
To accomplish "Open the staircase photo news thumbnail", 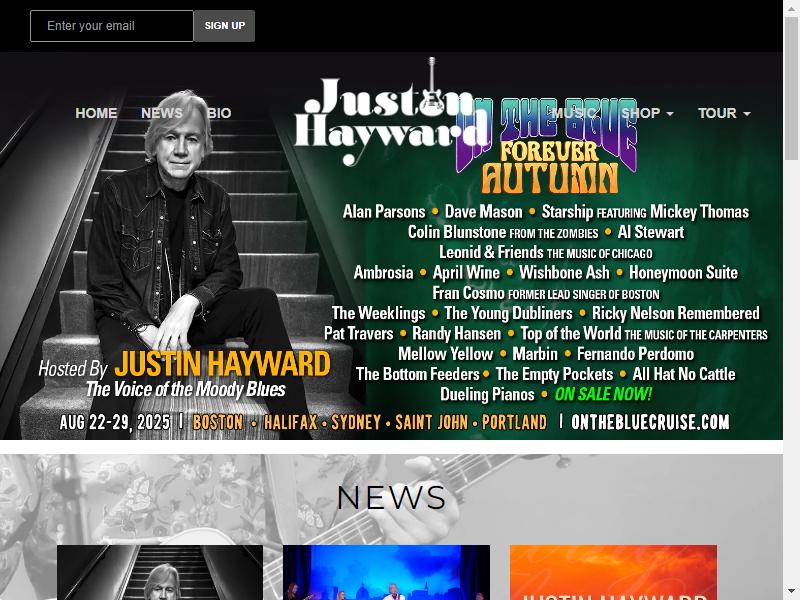I will coord(160,572).
